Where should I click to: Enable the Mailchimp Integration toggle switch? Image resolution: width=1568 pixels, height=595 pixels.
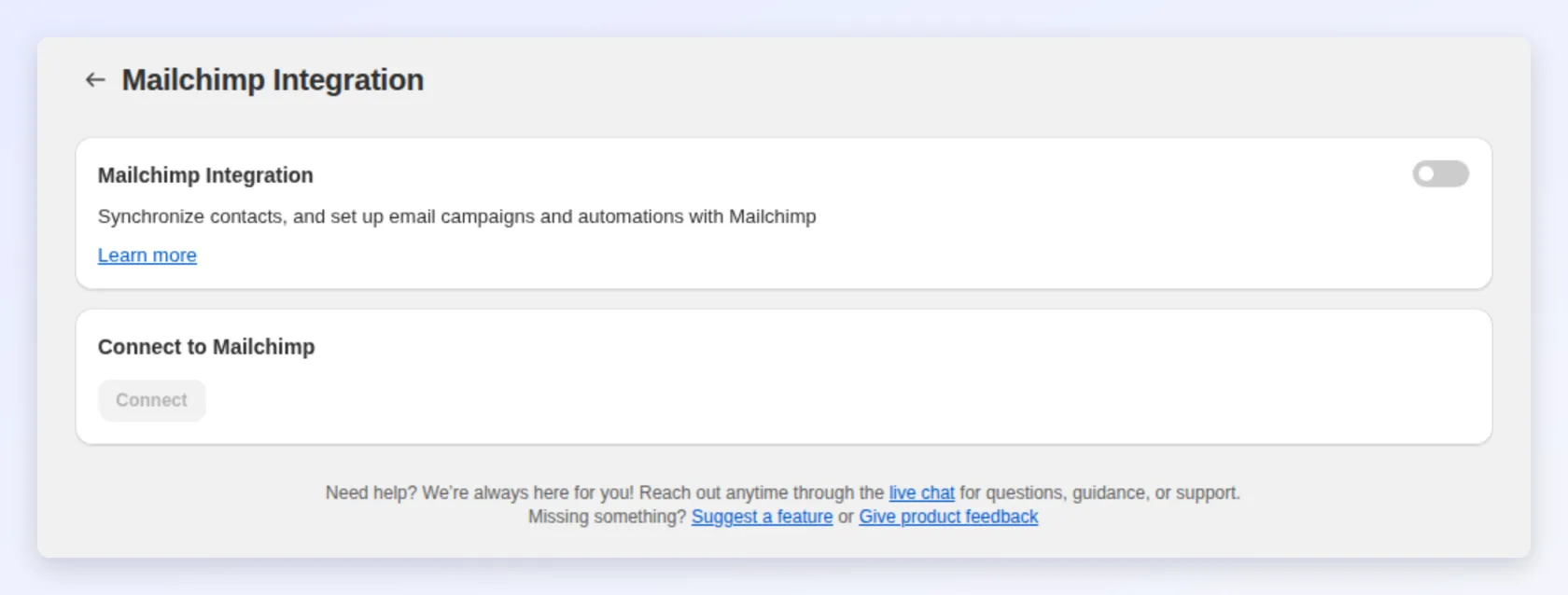click(x=1440, y=174)
